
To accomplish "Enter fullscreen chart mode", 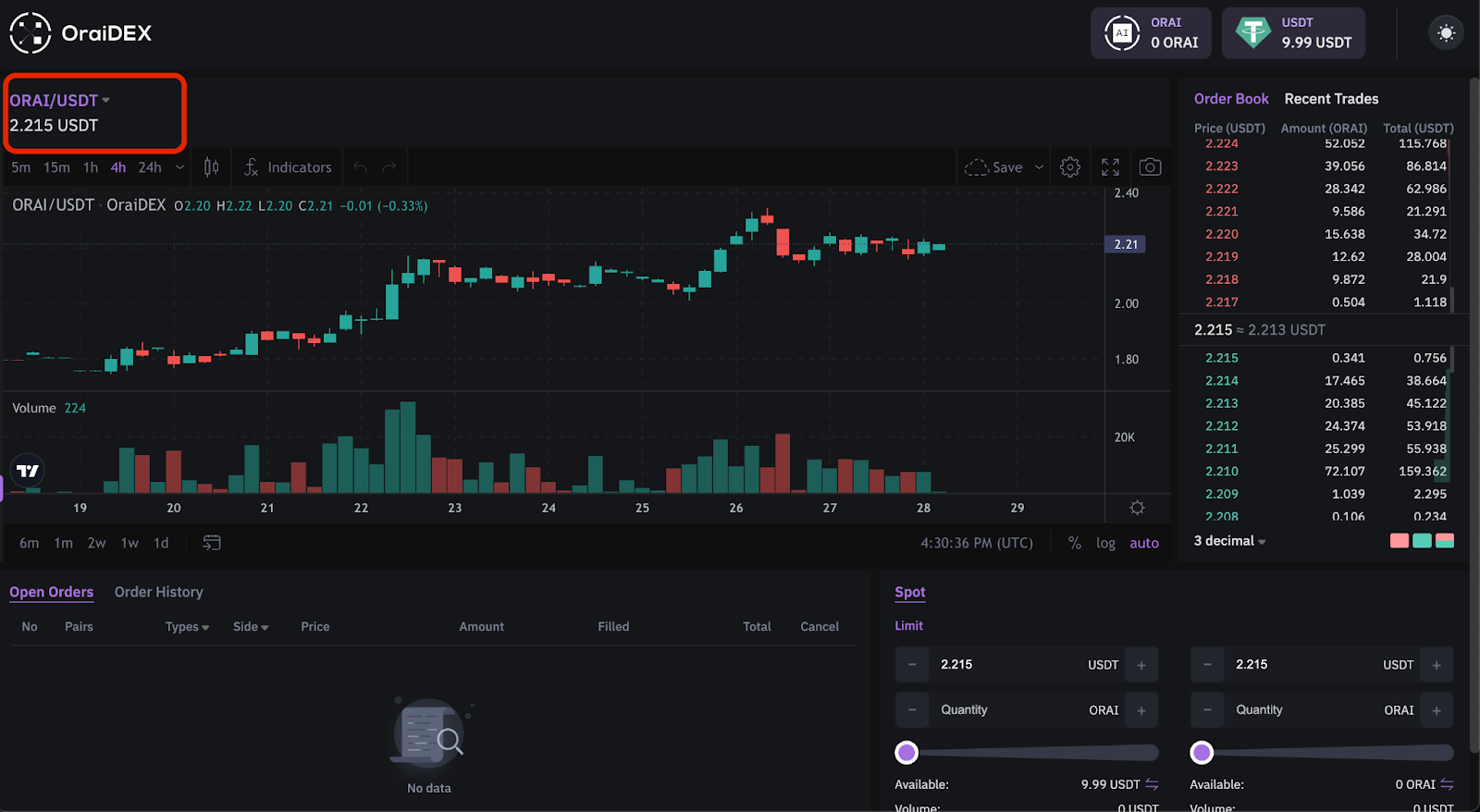I will [x=1111, y=167].
